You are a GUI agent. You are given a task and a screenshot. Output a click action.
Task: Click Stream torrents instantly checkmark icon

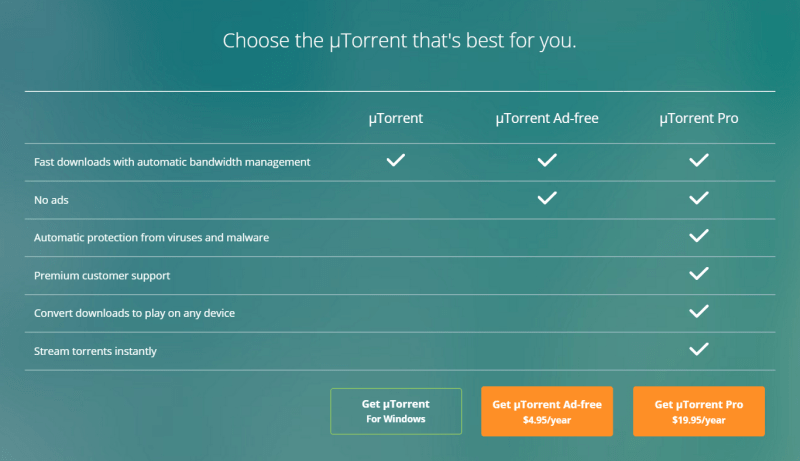pyautogui.click(x=699, y=349)
